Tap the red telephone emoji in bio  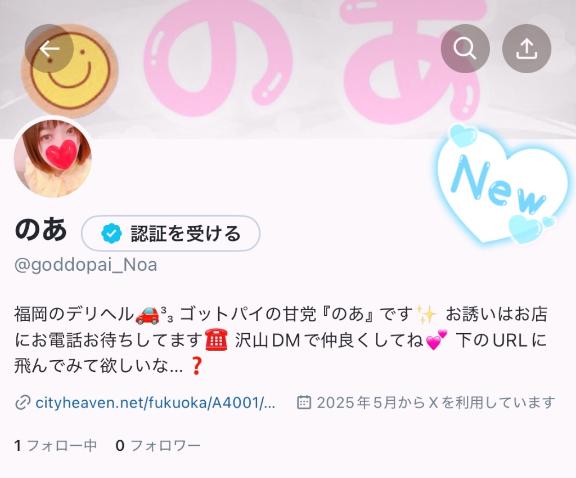[217, 340]
